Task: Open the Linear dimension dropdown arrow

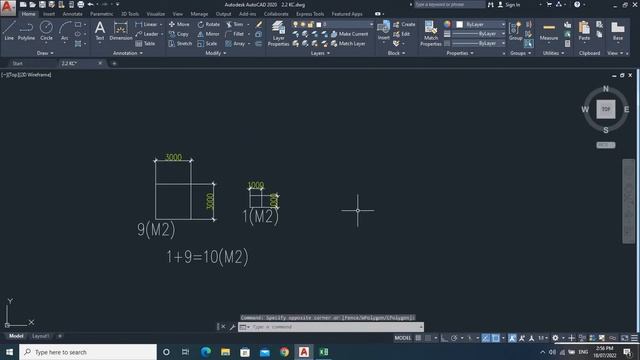Action: click(161, 24)
